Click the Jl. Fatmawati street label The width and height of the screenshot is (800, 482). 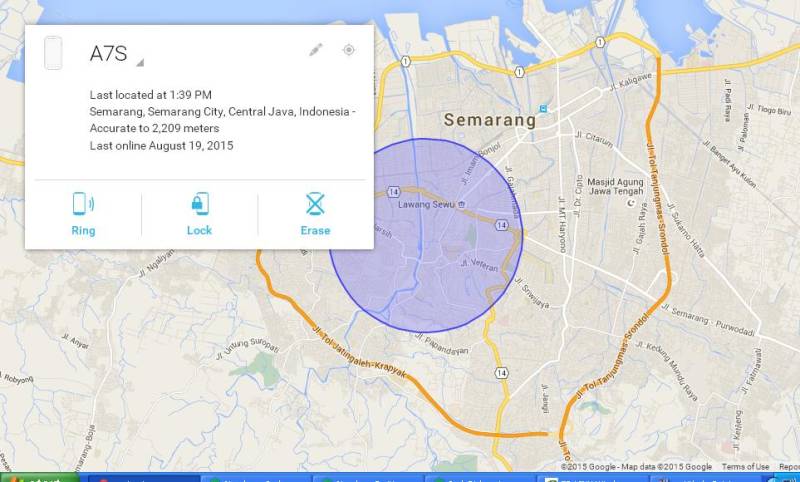tap(751, 371)
